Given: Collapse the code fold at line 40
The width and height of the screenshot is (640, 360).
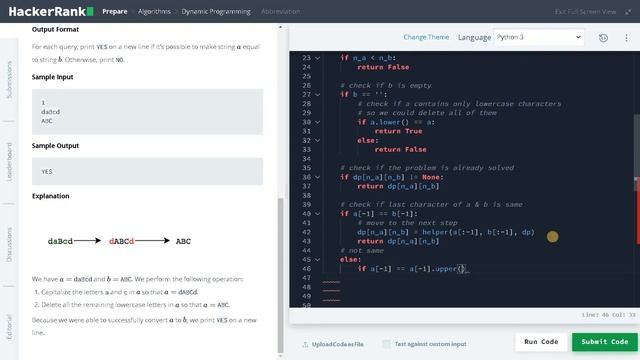Looking at the screenshot, I should (x=317, y=214).
